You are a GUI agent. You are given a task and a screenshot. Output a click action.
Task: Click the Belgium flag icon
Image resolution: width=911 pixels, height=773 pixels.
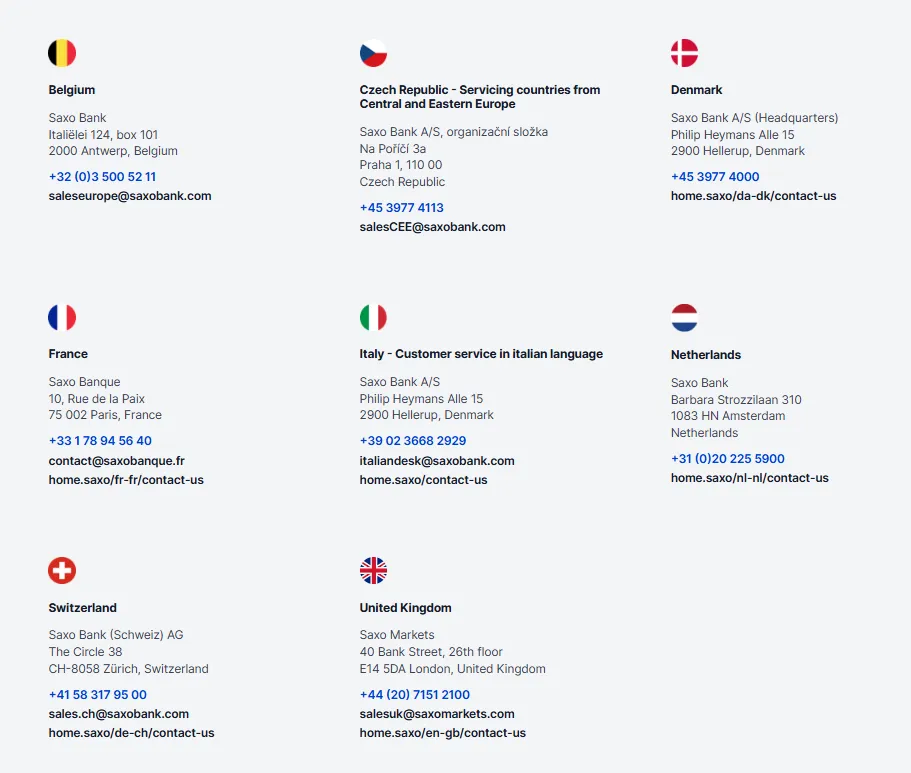(x=62, y=53)
